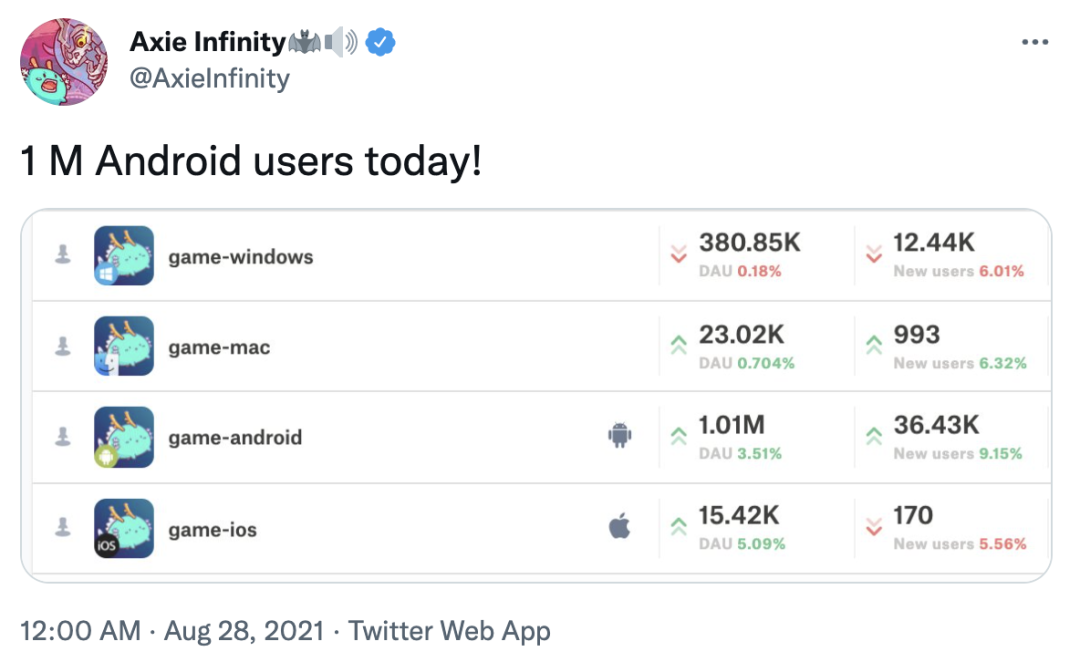The height and width of the screenshot is (662, 1080).
Task: Open the @AxieInfinity handle link
Action: 209,78
